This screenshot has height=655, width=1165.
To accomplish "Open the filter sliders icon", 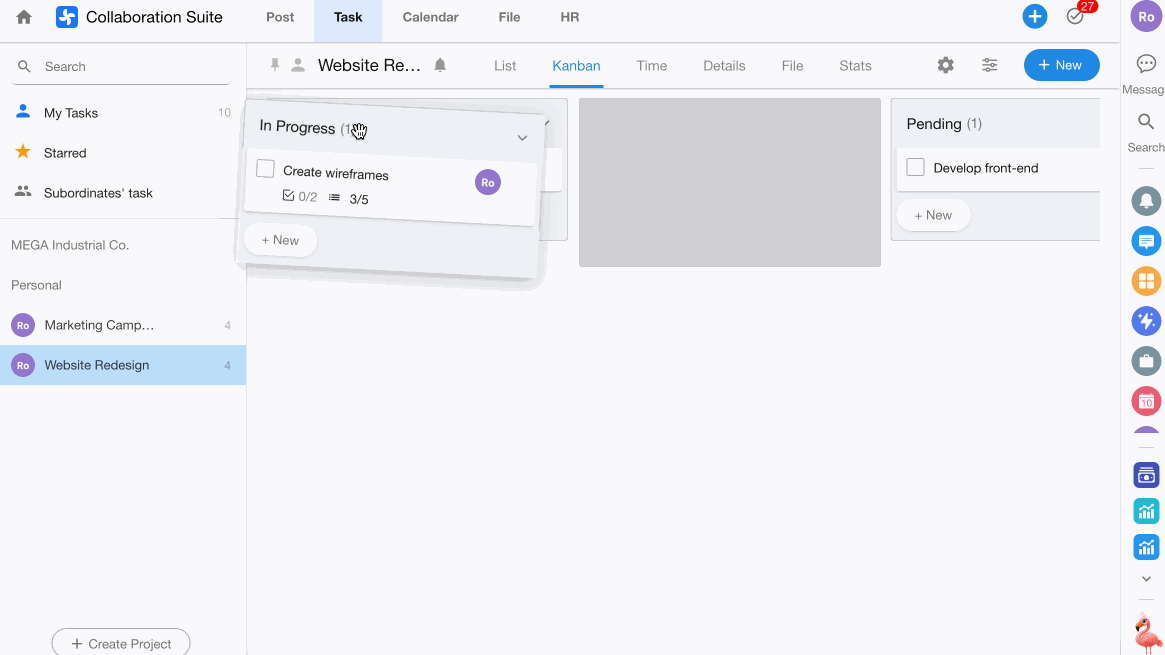I will [x=989, y=66].
